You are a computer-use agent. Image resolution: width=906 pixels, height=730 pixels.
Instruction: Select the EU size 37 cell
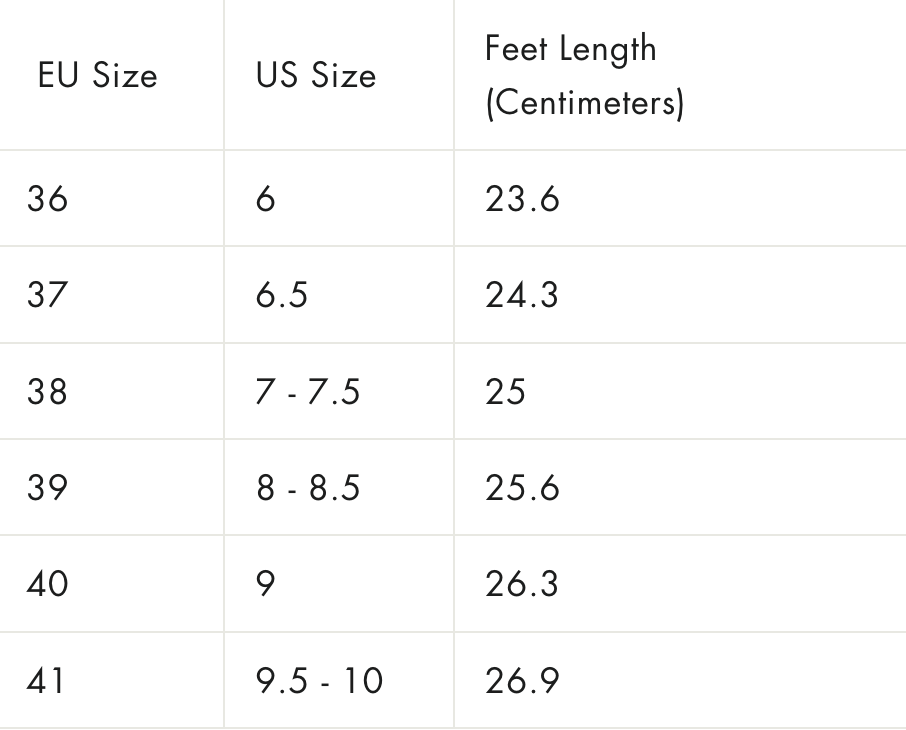tap(48, 295)
